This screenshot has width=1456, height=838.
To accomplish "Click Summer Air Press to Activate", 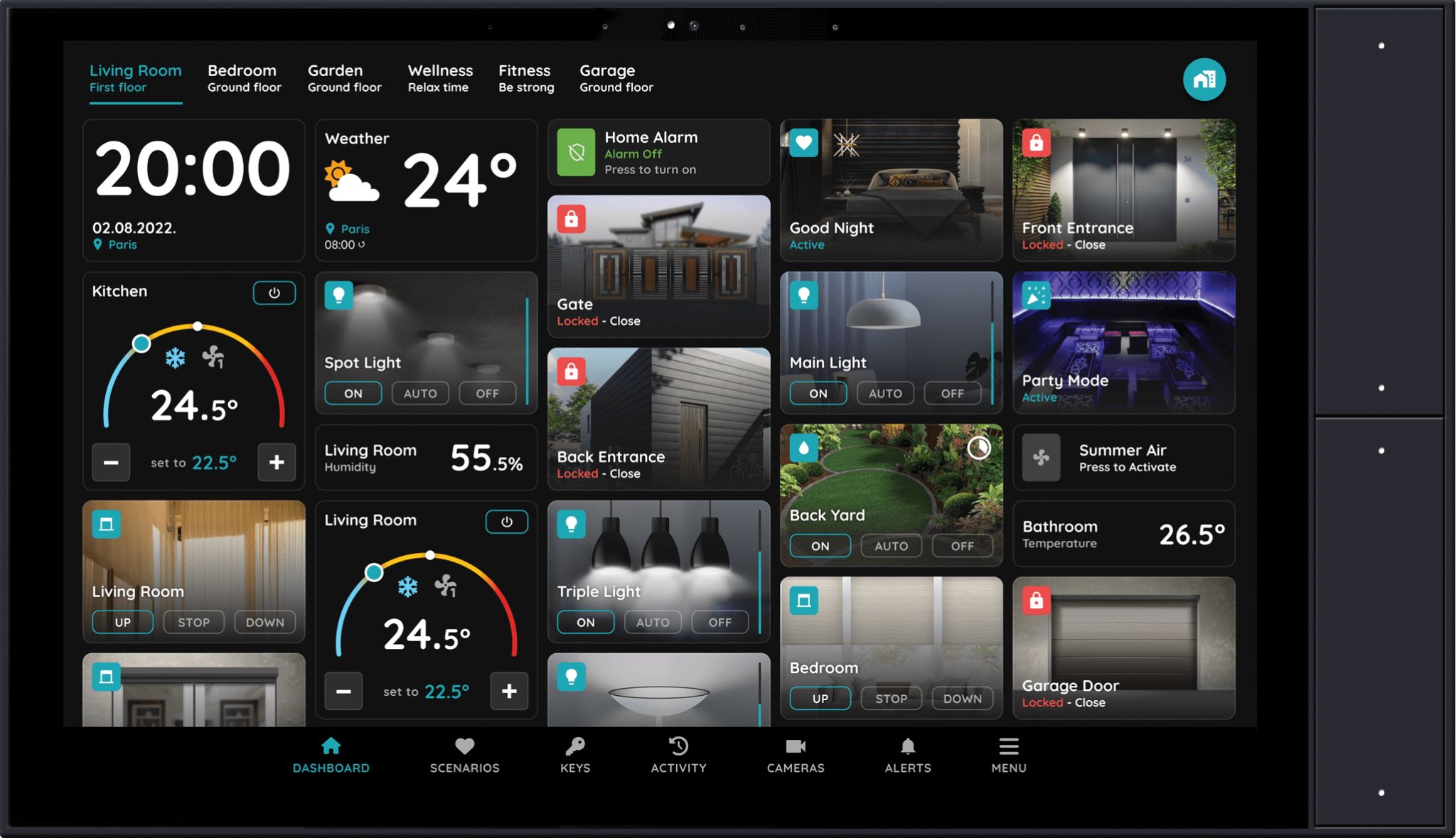I will tap(1123, 457).
